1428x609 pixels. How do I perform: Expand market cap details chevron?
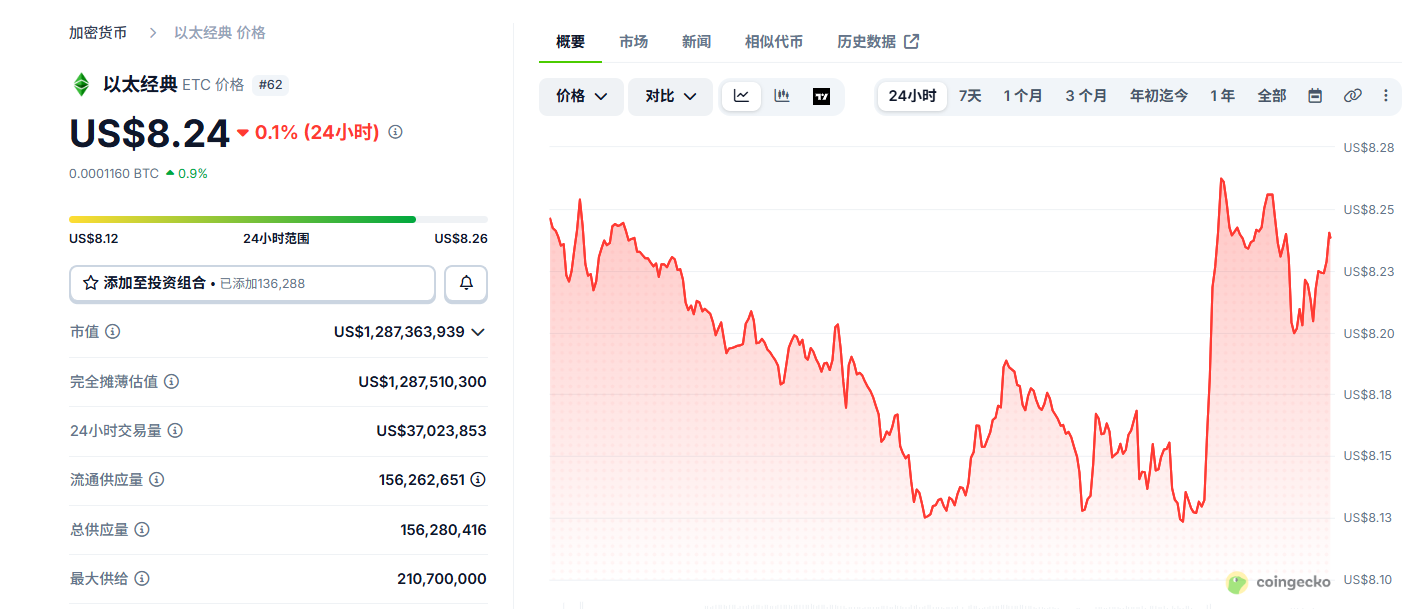pos(478,332)
